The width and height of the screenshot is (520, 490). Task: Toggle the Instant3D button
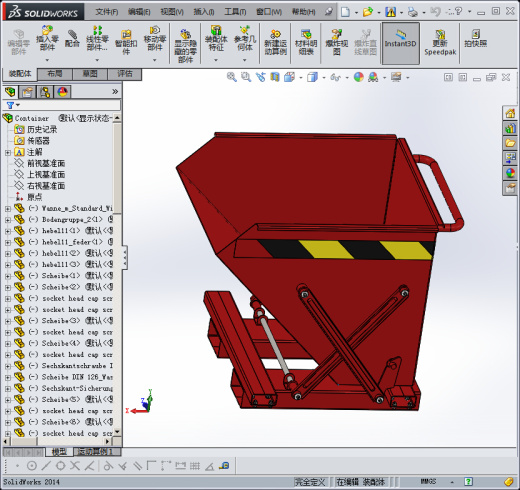(x=400, y=43)
